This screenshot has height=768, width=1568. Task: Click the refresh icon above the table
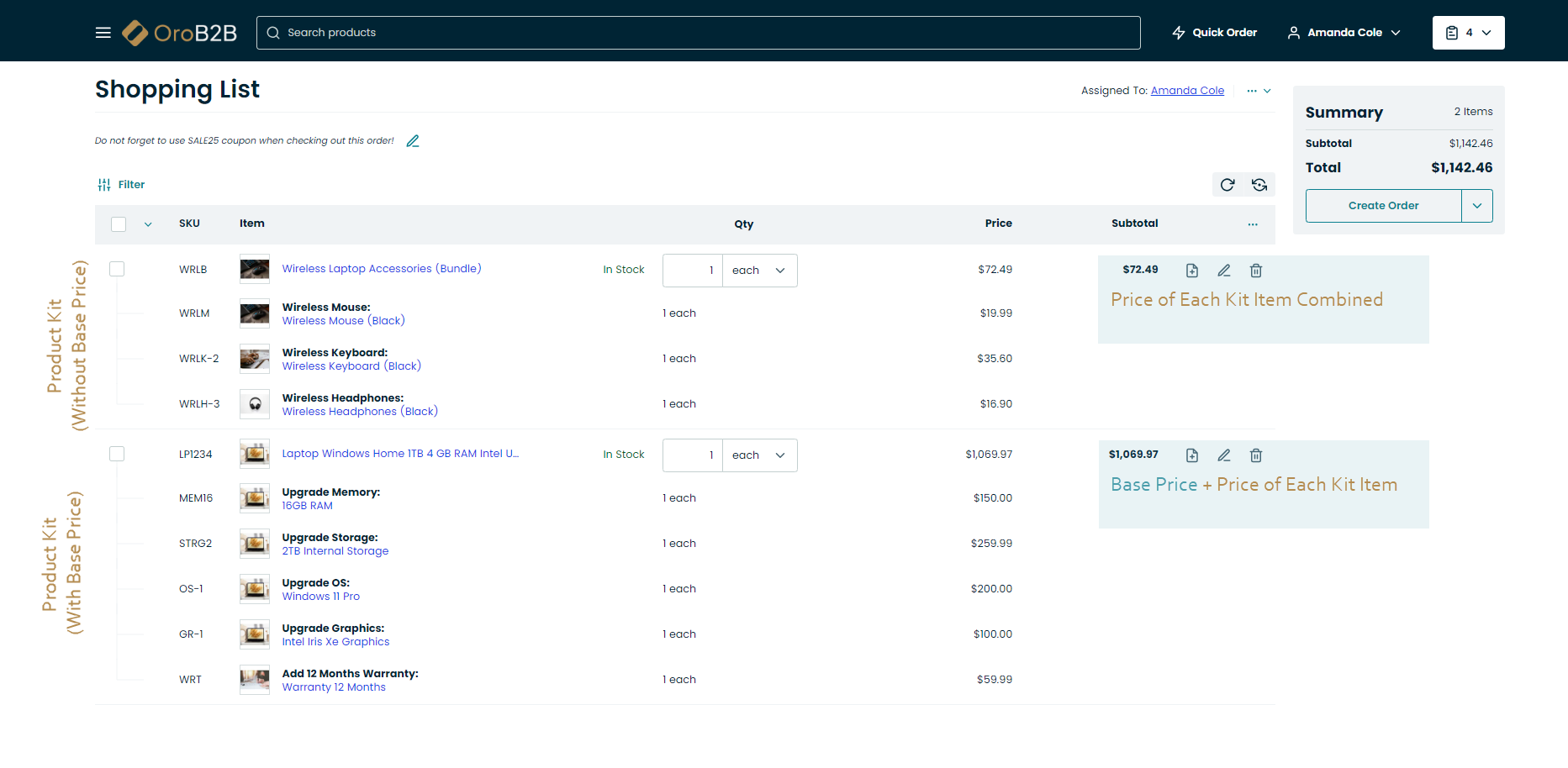(x=1227, y=185)
